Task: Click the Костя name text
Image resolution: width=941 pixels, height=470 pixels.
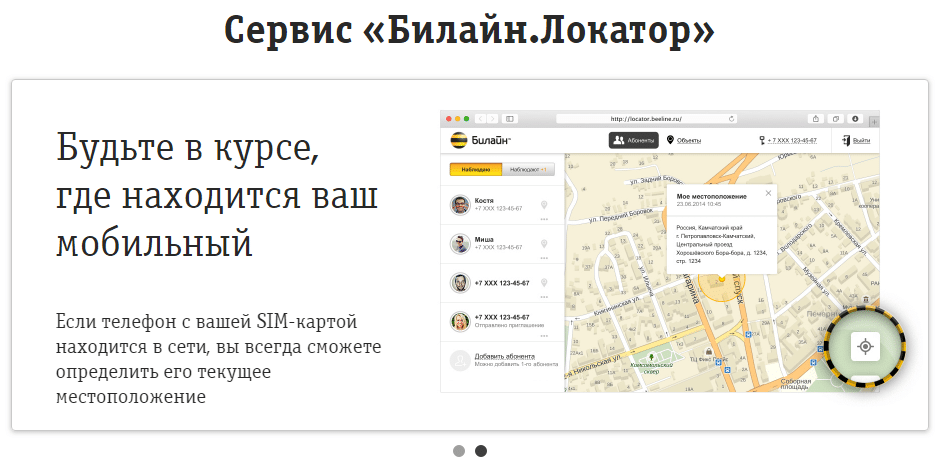Action: coord(484,200)
